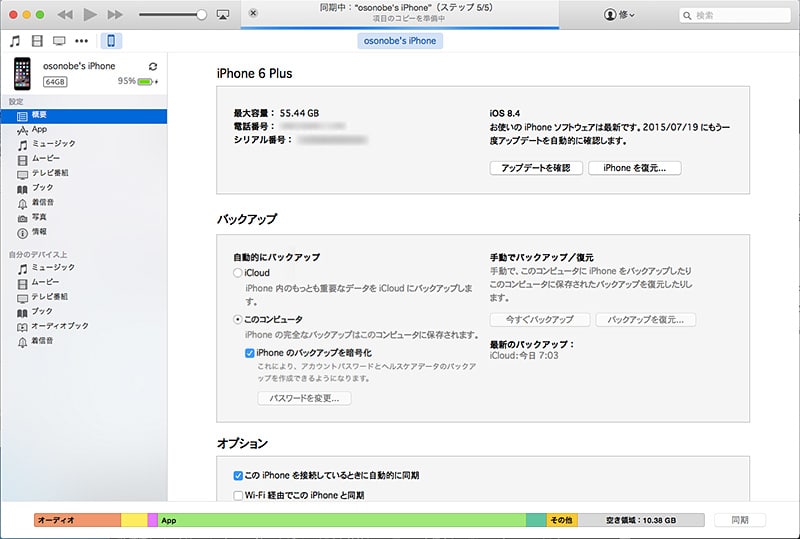
Task: Open the Music library icon in toolbar
Action: pos(15,41)
